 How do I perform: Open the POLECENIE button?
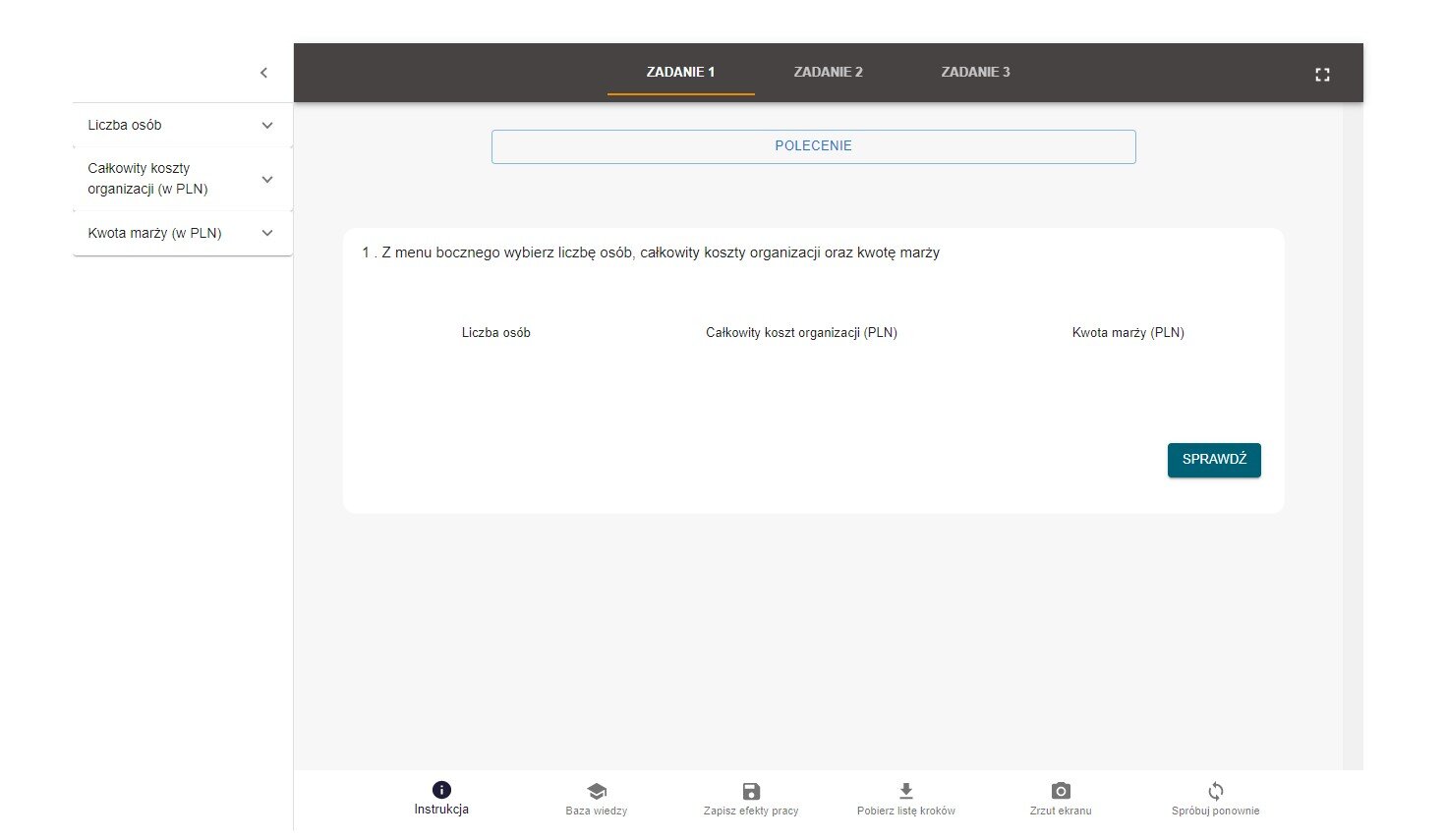coord(813,146)
